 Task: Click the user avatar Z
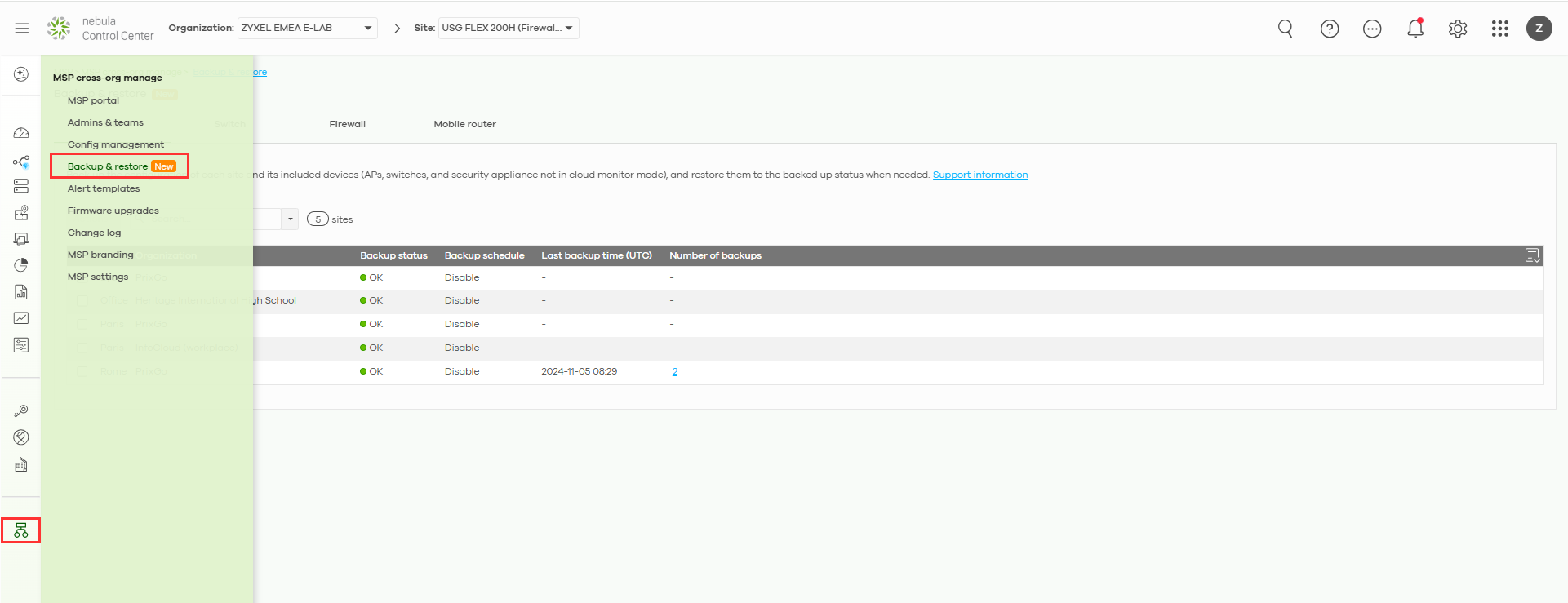pyautogui.click(x=1539, y=29)
